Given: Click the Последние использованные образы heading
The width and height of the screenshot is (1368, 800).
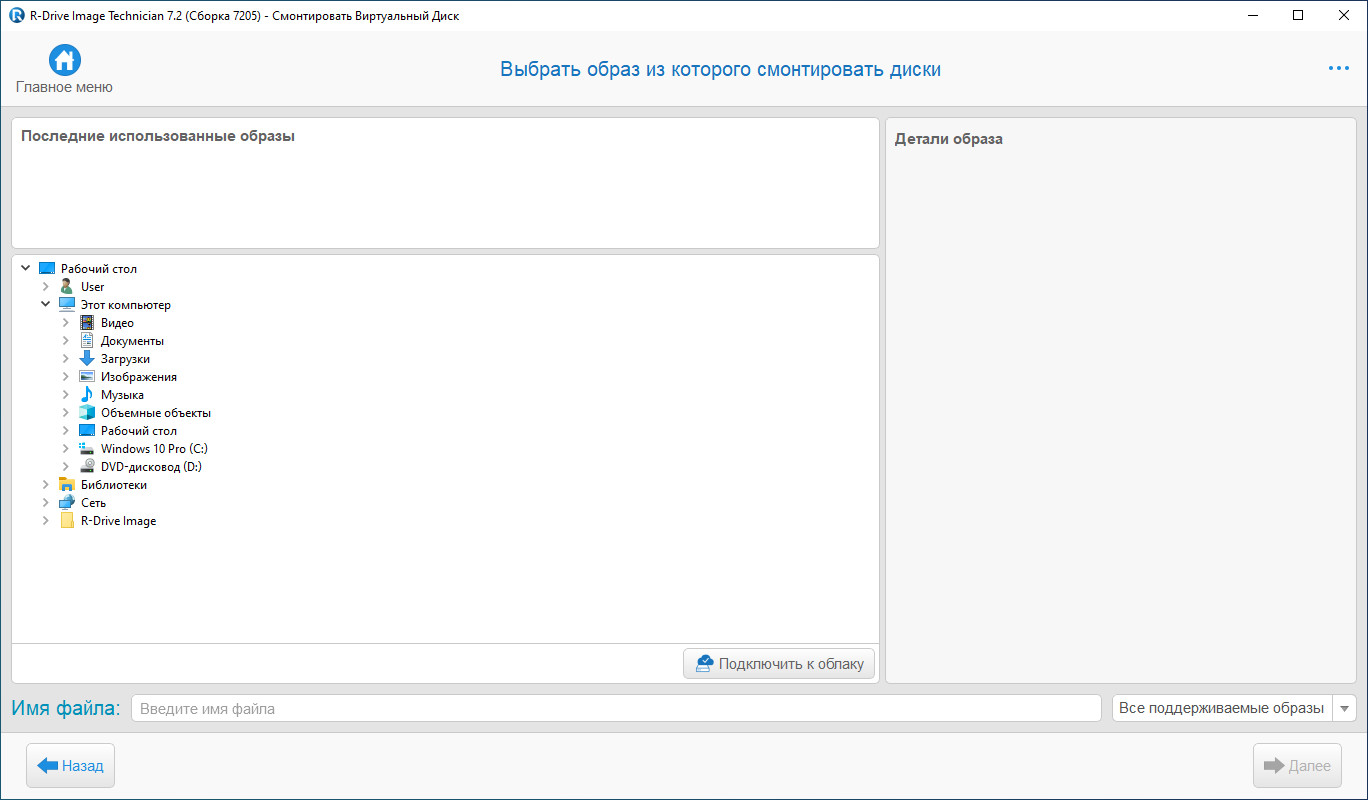Looking at the screenshot, I should (158, 136).
